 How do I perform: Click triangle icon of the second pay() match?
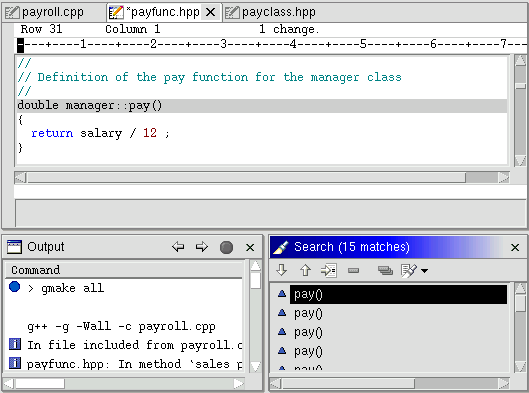[282, 313]
